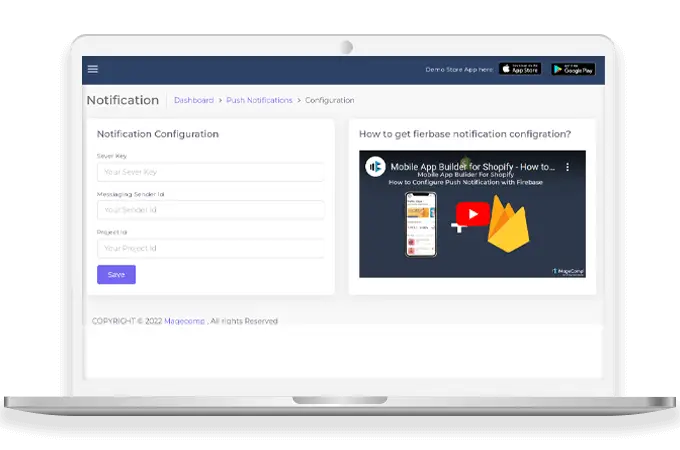The image size is (680, 450).
Task: Open the video's three-dot options menu
Action: 567,167
